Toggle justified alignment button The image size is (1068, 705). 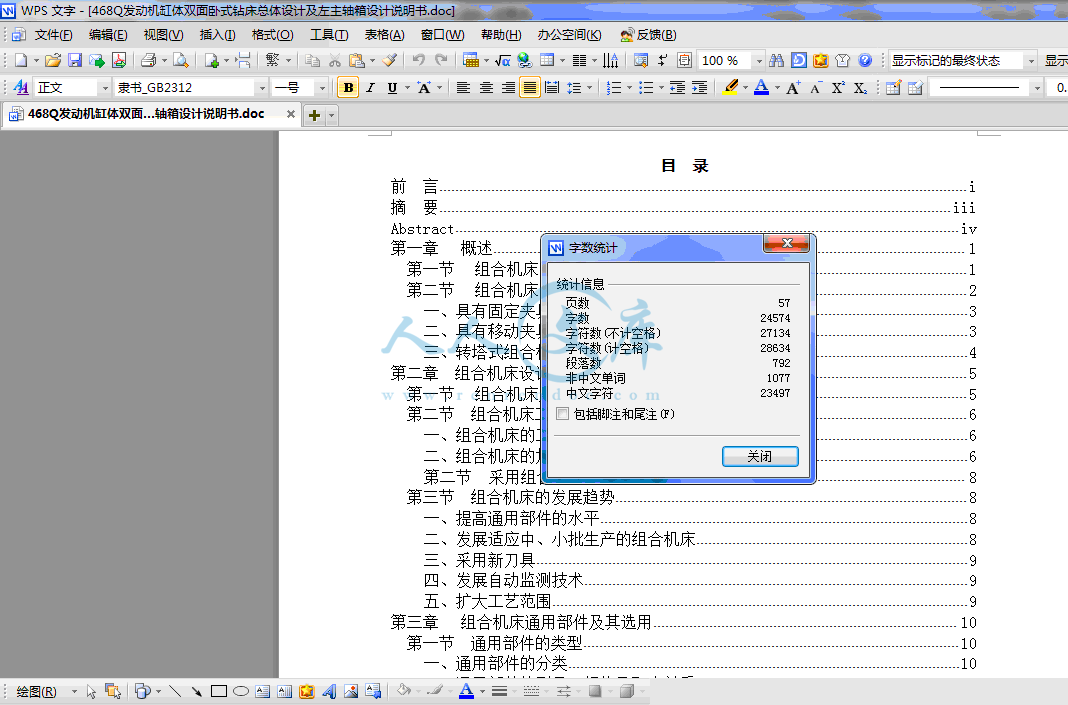coord(530,88)
